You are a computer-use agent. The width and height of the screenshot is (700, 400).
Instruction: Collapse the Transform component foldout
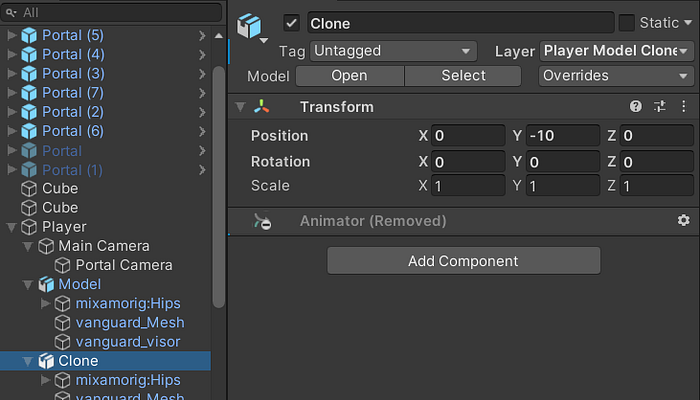coord(240,107)
